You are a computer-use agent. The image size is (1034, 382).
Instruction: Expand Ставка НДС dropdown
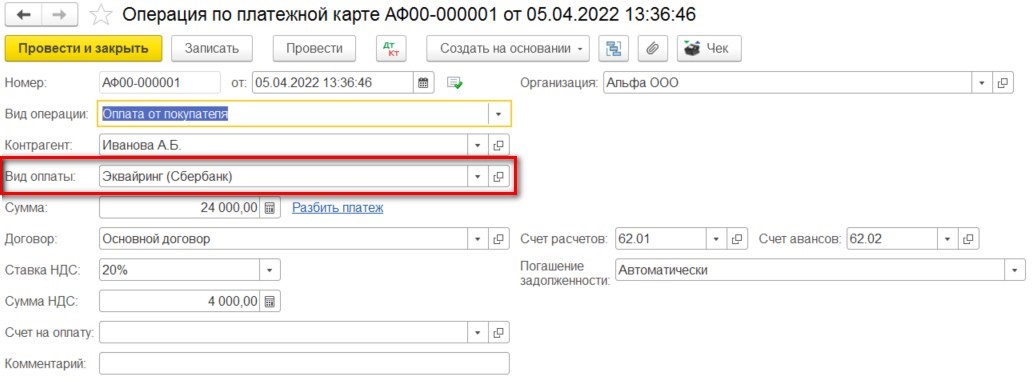[270, 270]
